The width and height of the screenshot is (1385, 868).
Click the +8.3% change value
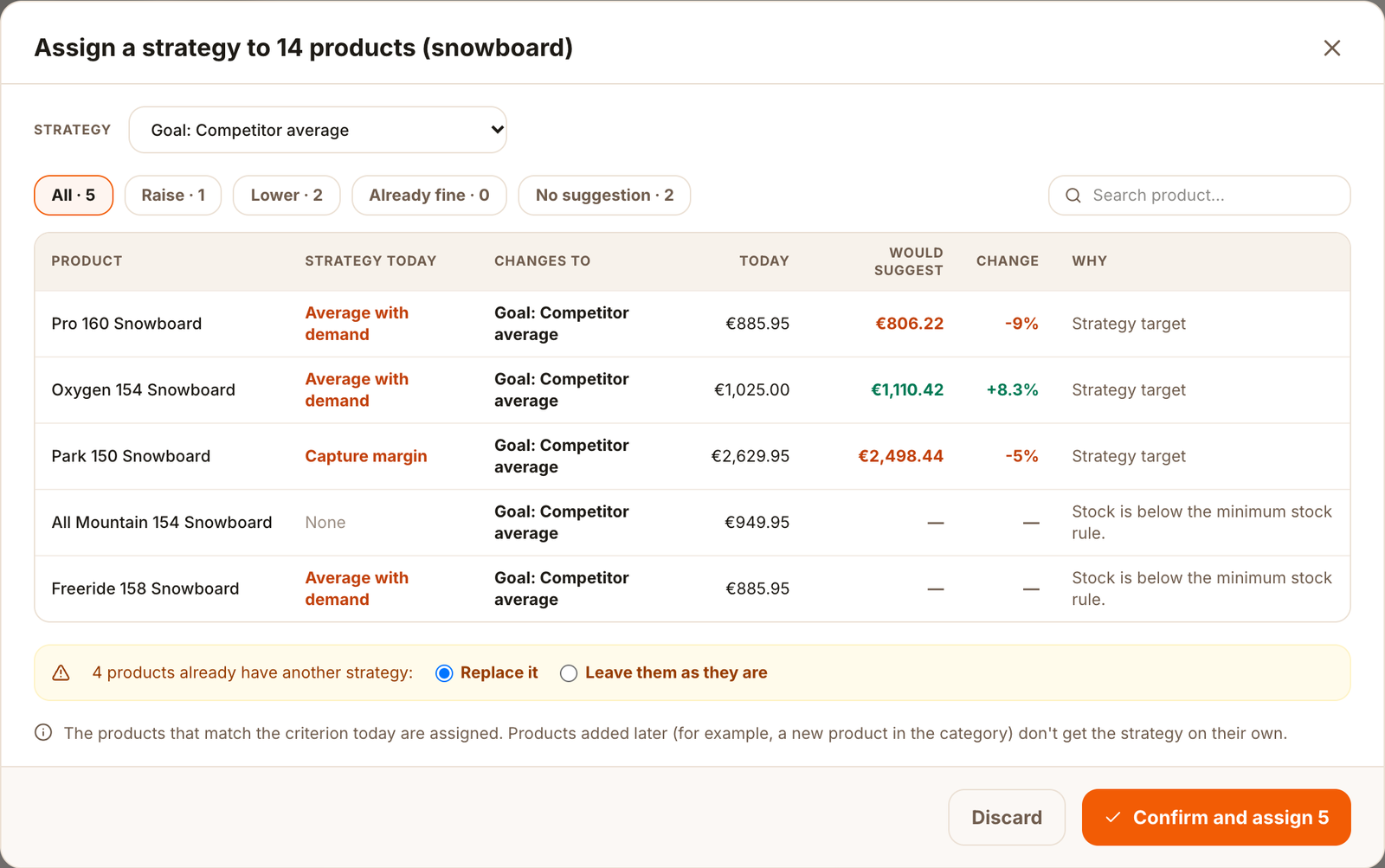(x=1012, y=390)
